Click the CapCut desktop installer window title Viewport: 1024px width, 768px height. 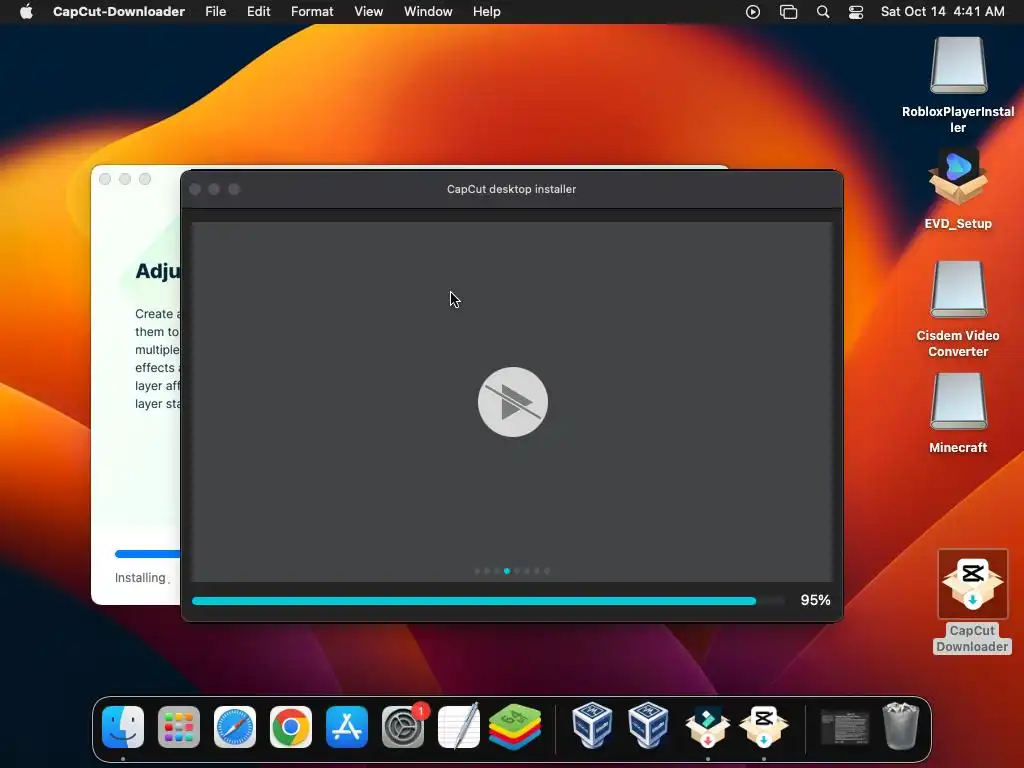511,189
